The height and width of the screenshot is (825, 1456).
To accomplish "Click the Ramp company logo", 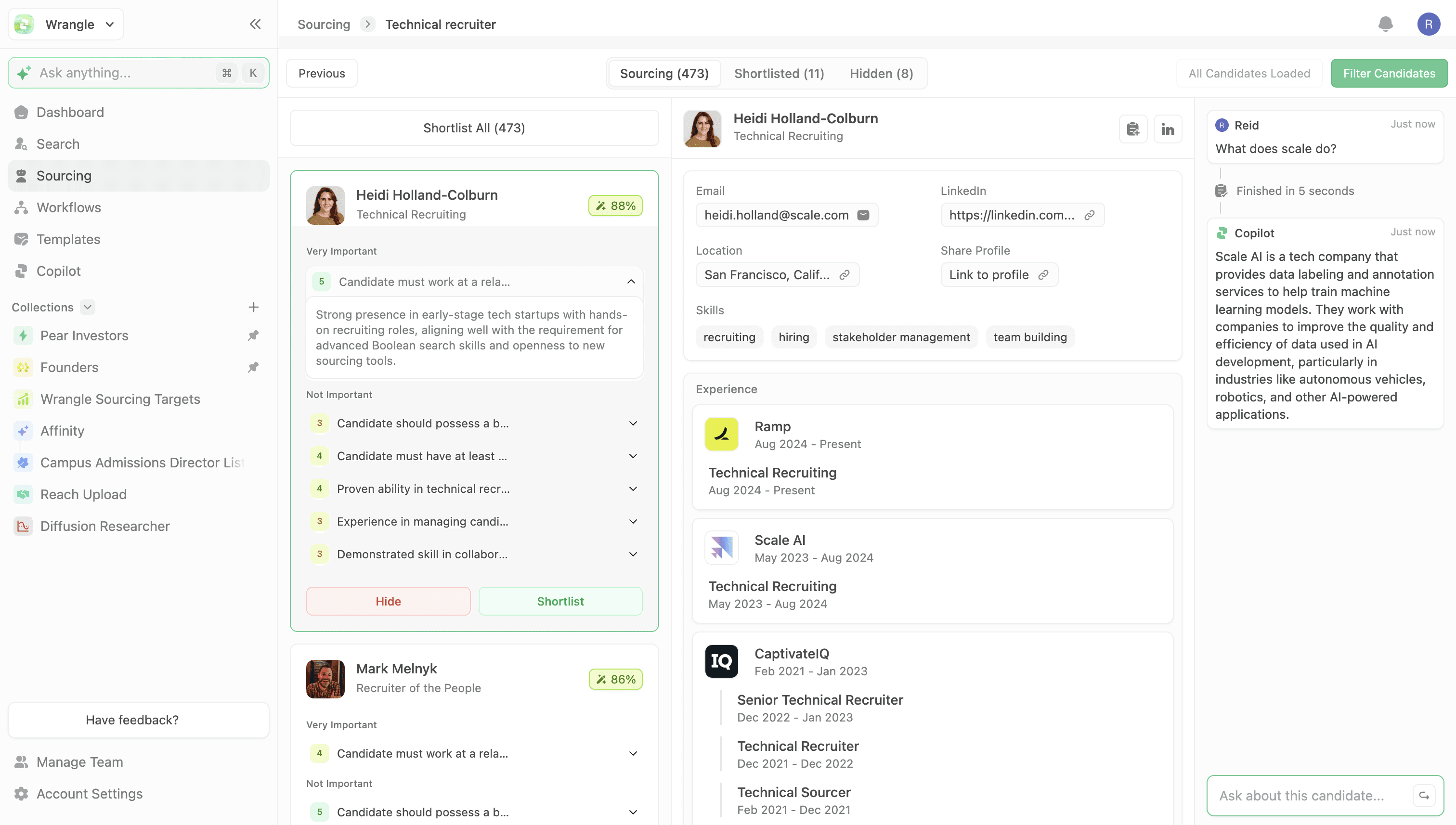I will (x=721, y=434).
